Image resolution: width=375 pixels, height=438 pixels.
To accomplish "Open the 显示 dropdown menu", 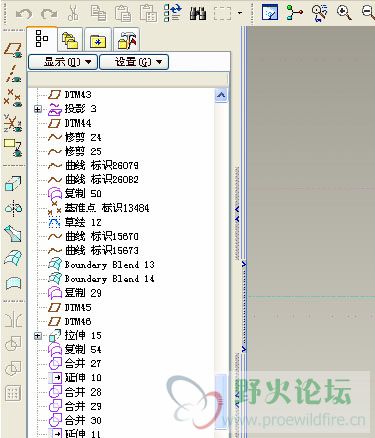I will point(63,62).
